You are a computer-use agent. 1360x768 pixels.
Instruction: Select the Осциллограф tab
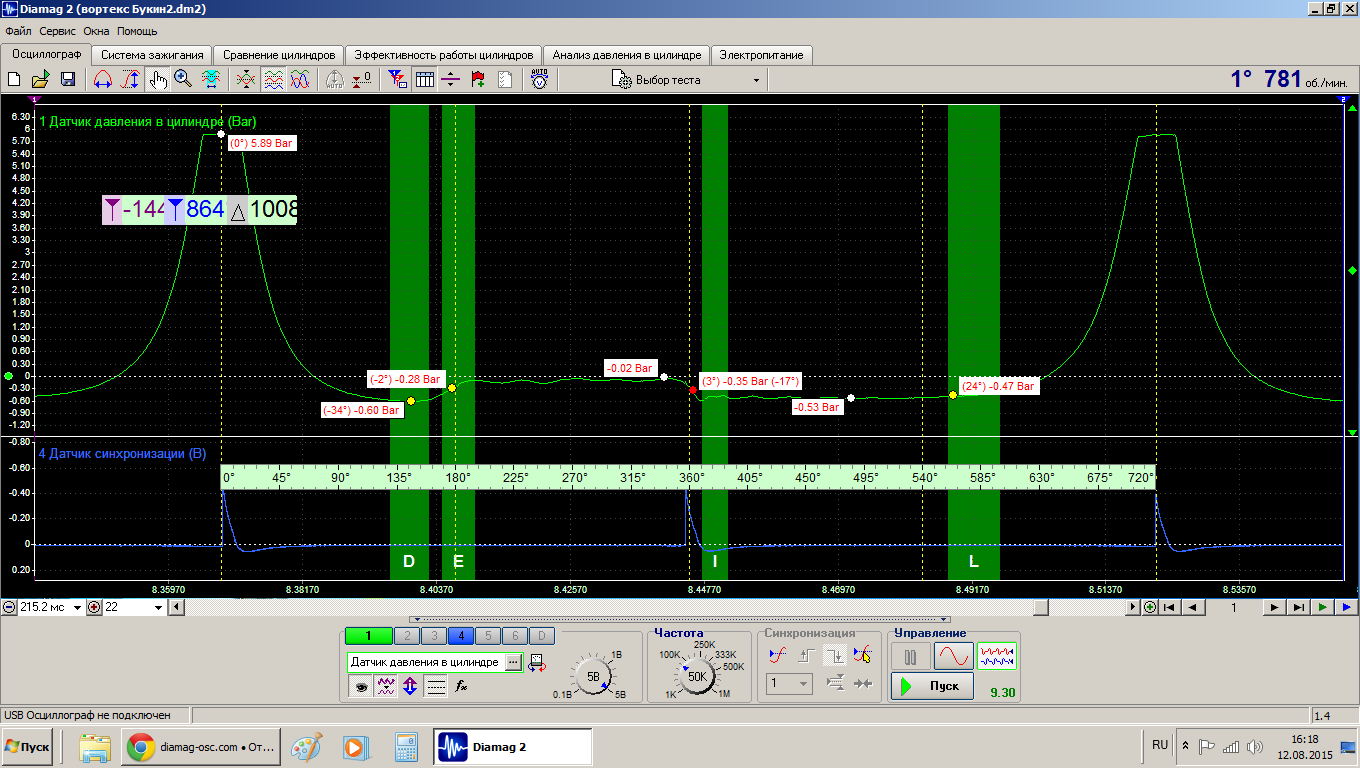click(46, 54)
